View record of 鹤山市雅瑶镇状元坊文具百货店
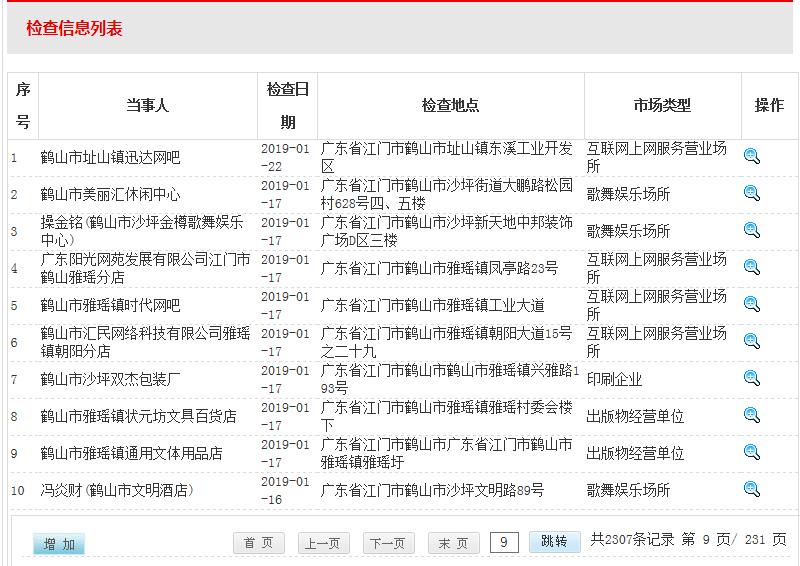This screenshot has width=800, height=566. (x=752, y=415)
